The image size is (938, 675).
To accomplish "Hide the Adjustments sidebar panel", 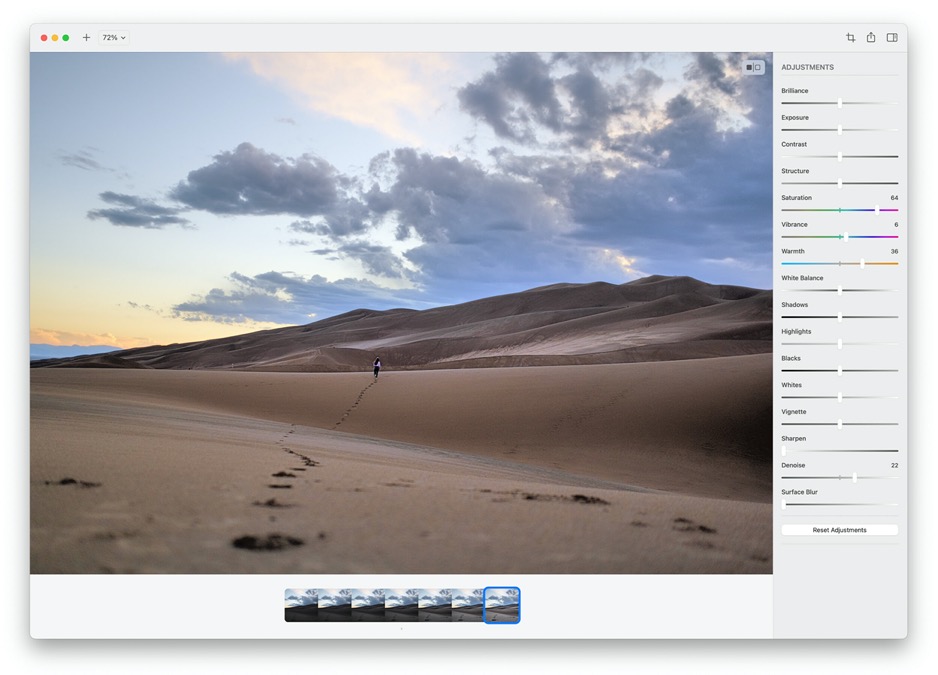I will tap(892, 38).
